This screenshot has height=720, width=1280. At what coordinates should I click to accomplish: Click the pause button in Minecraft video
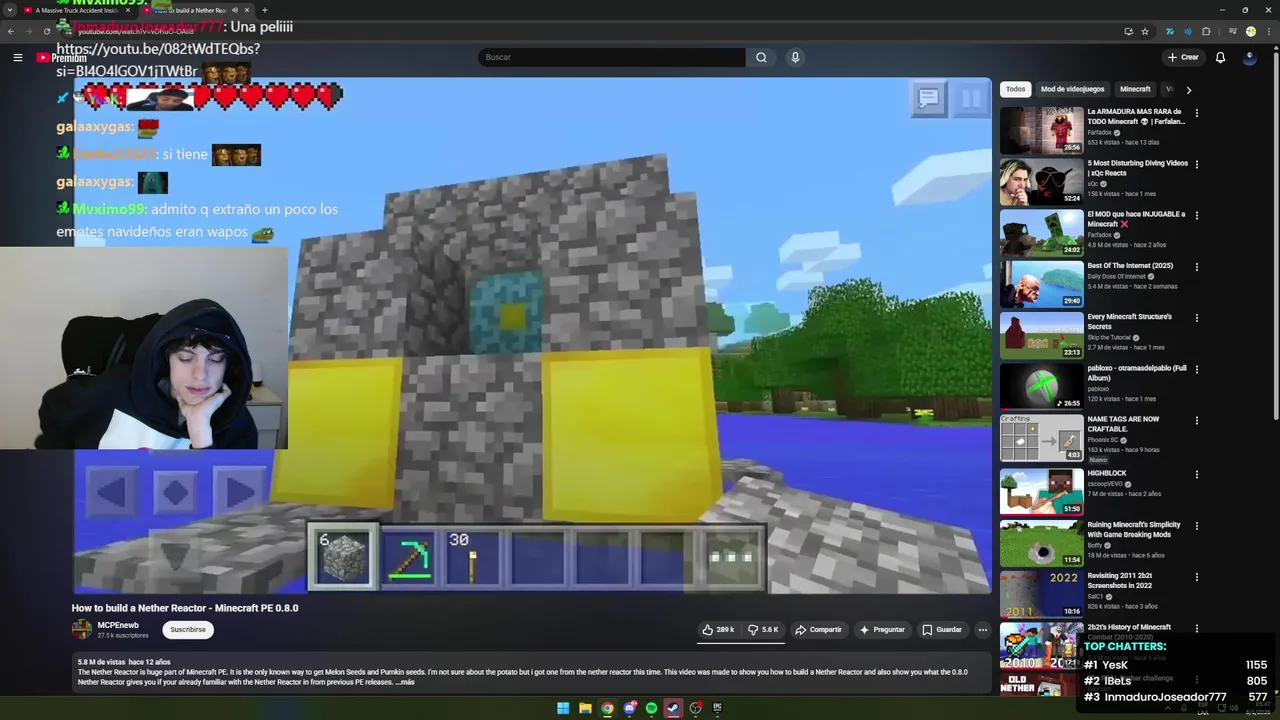(970, 98)
